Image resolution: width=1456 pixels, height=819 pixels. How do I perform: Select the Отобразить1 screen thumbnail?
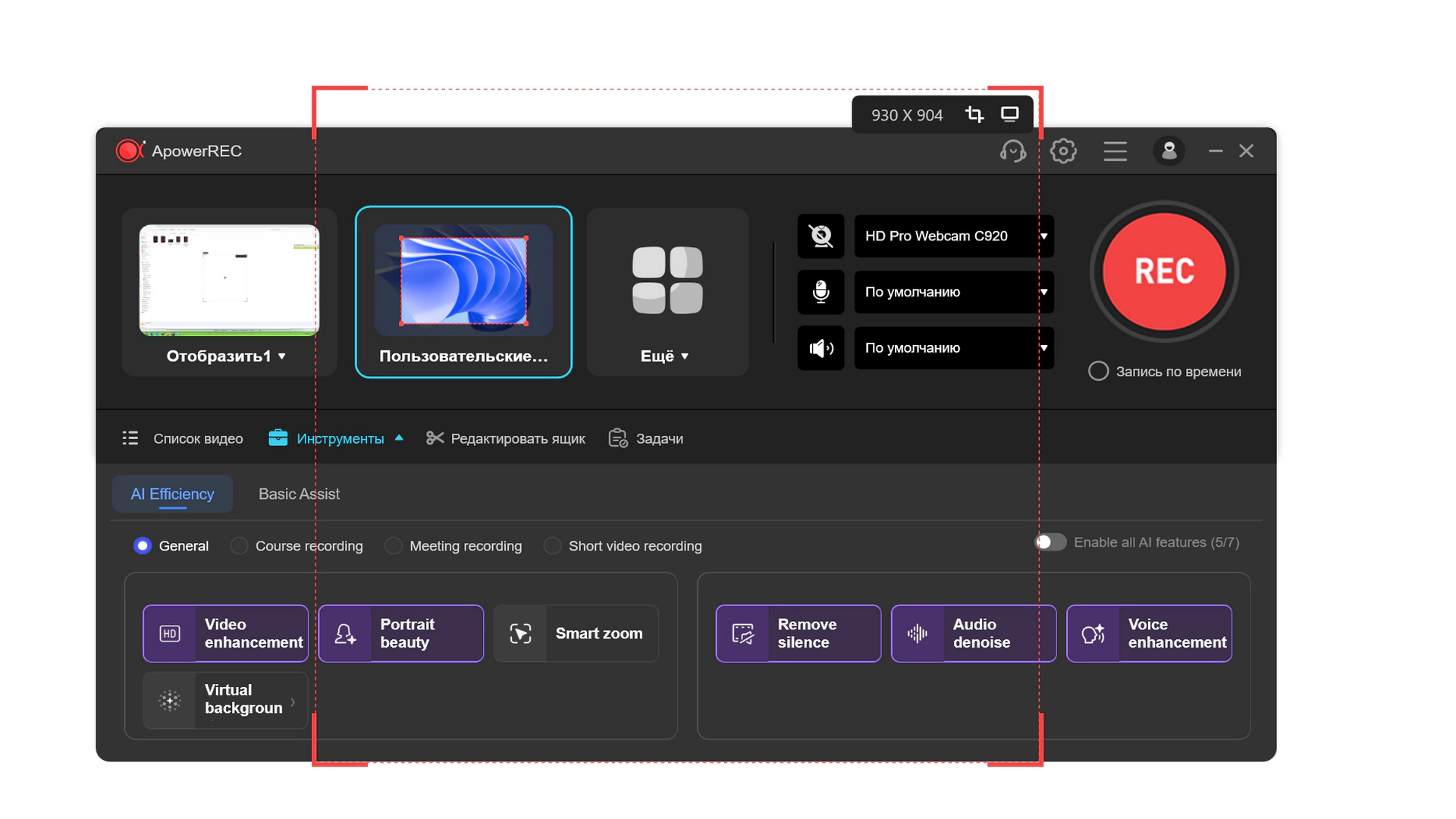click(x=229, y=280)
